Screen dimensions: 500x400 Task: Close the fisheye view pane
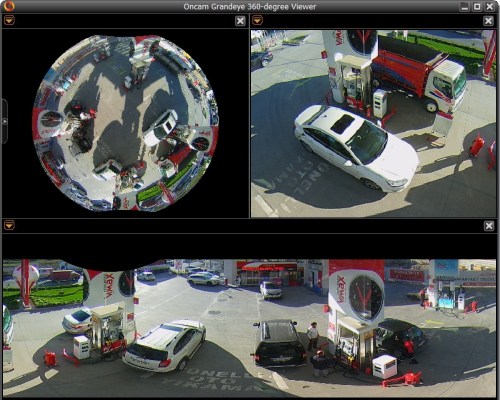[240, 21]
